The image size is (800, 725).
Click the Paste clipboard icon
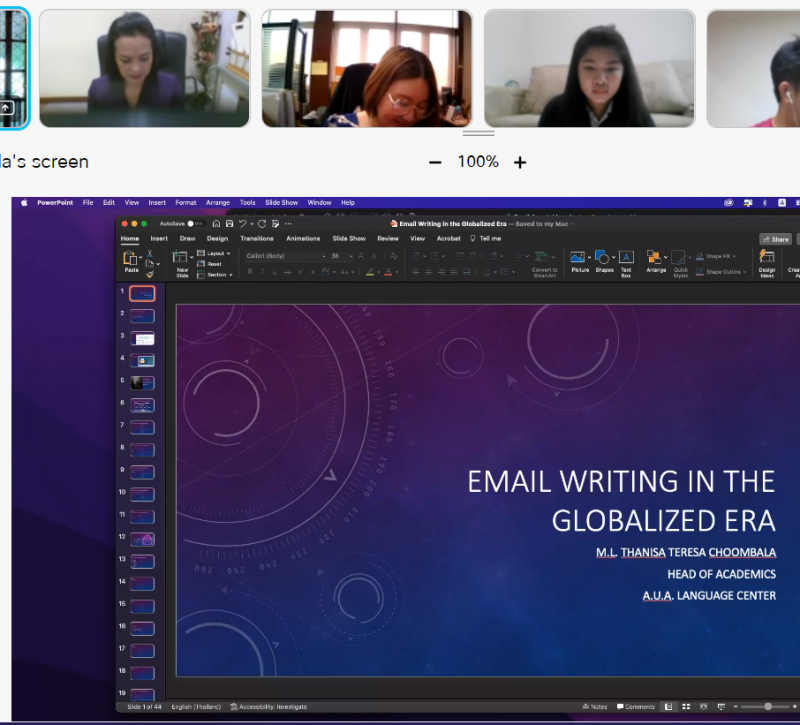131,258
